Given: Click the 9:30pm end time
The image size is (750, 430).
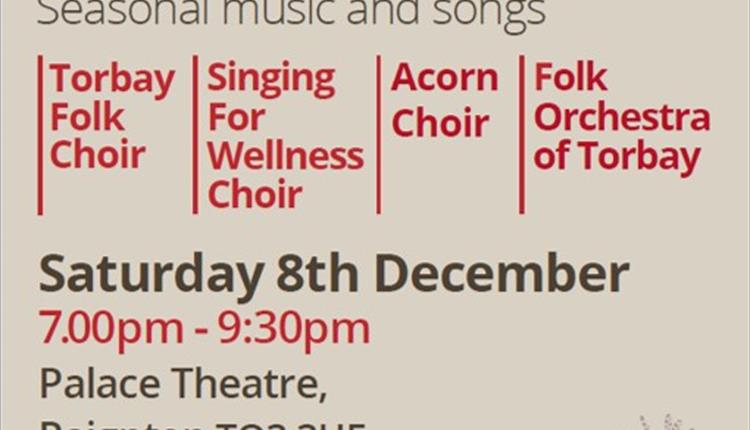Looking at the screenshot, I should pyautogui.click(x=294, y=328).
